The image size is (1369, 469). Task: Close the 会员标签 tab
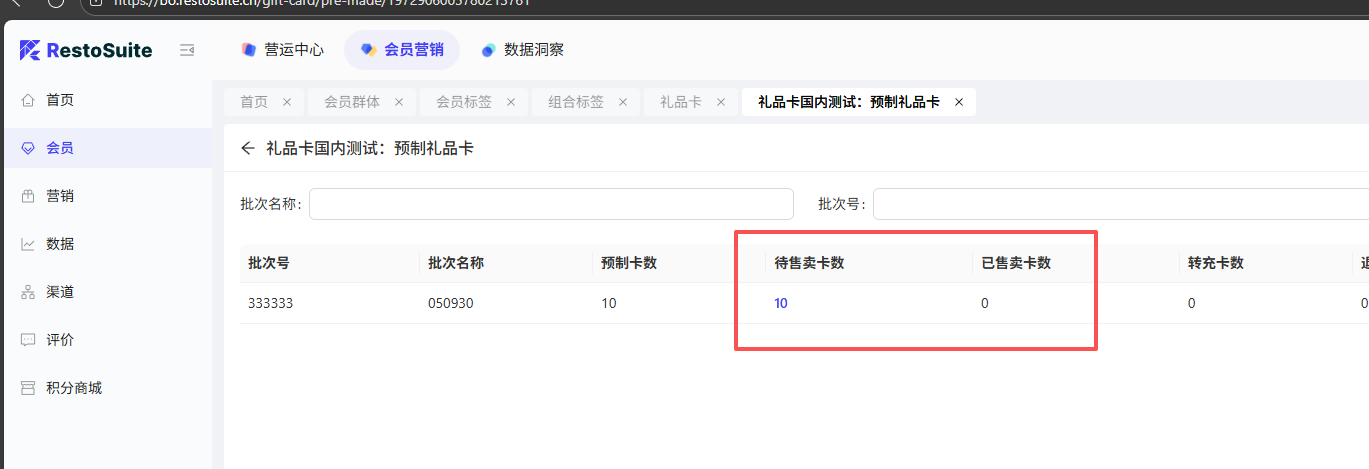(x=510, y=102)
